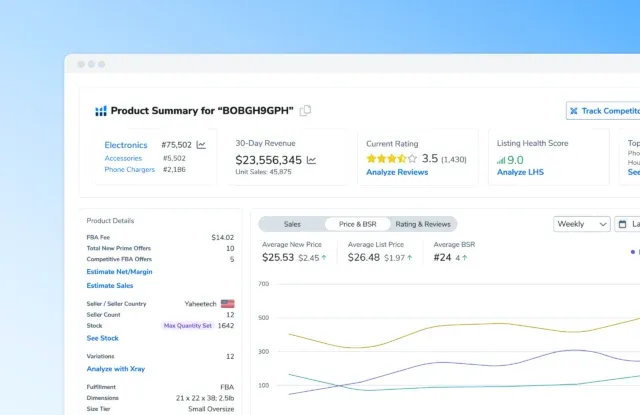This screenshot has height=415, width=640.
Task: Click the Listing Health Score signal icon
Action: 501,160
